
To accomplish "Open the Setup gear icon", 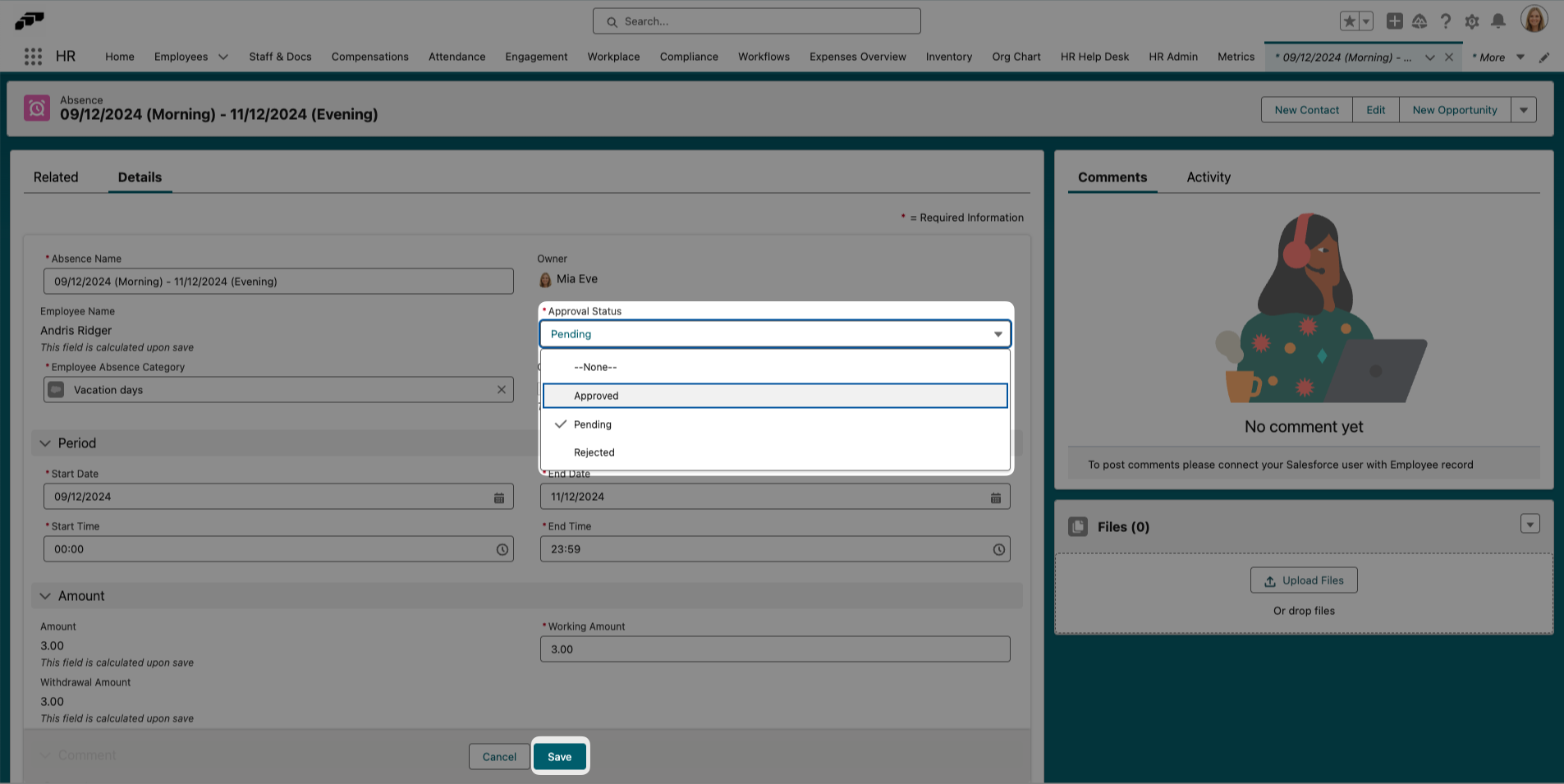I will 1472,21.
